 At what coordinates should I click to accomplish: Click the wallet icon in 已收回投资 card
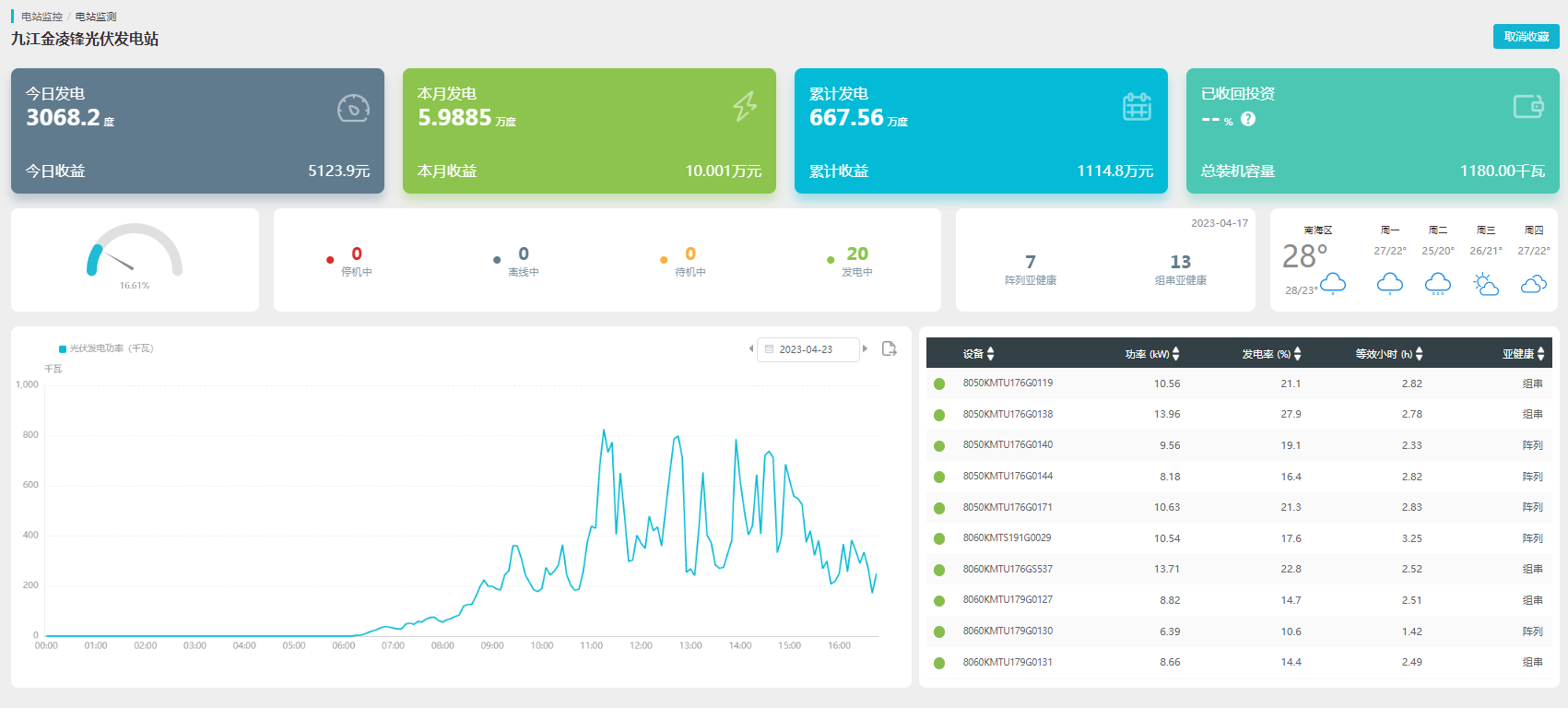(1527, 107)
